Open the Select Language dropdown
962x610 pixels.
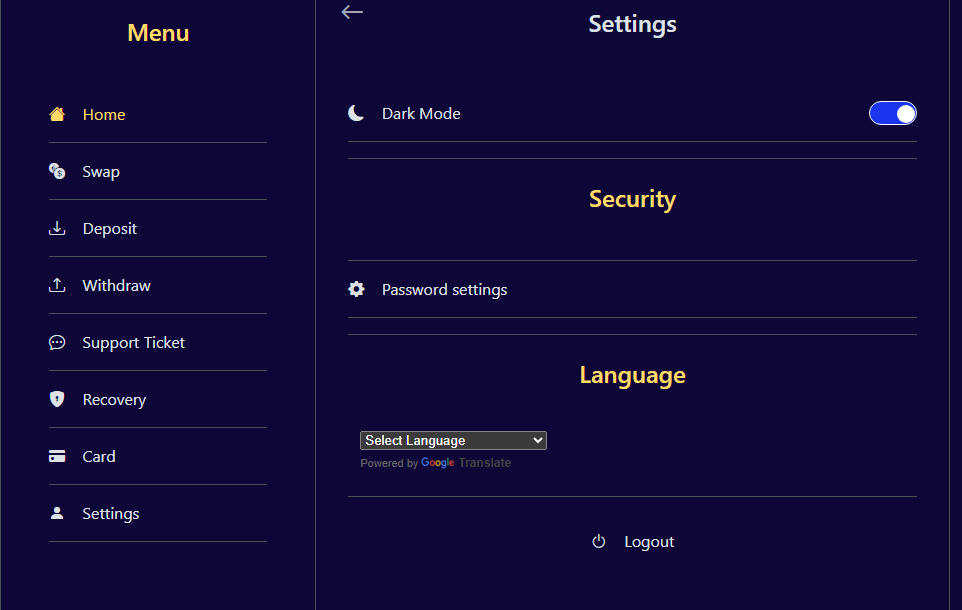coord(453,440)
